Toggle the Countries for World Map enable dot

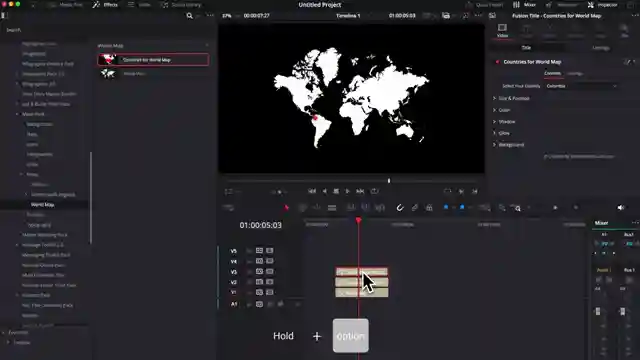[497, 62]
